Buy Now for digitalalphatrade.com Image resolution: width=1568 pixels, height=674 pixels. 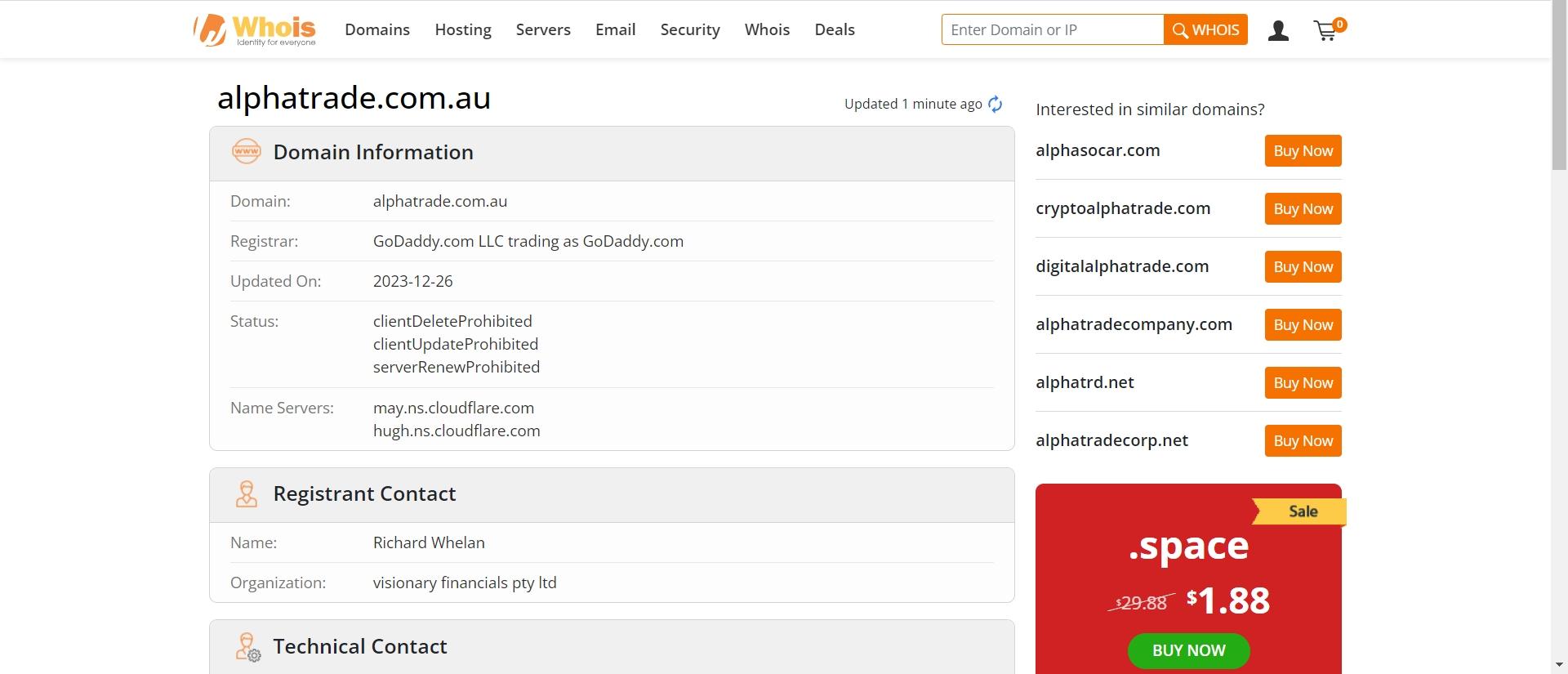[x=1303, y=267]
